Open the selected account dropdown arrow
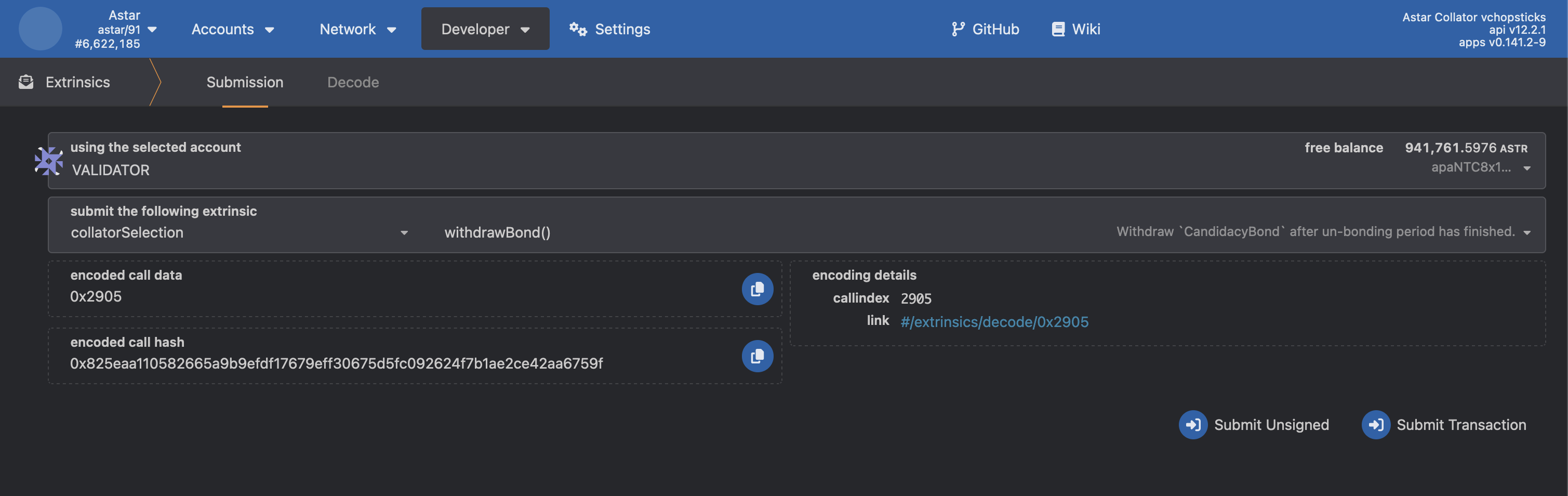1568x496 pixels. pyautogui.click(x=1526, y=168)
